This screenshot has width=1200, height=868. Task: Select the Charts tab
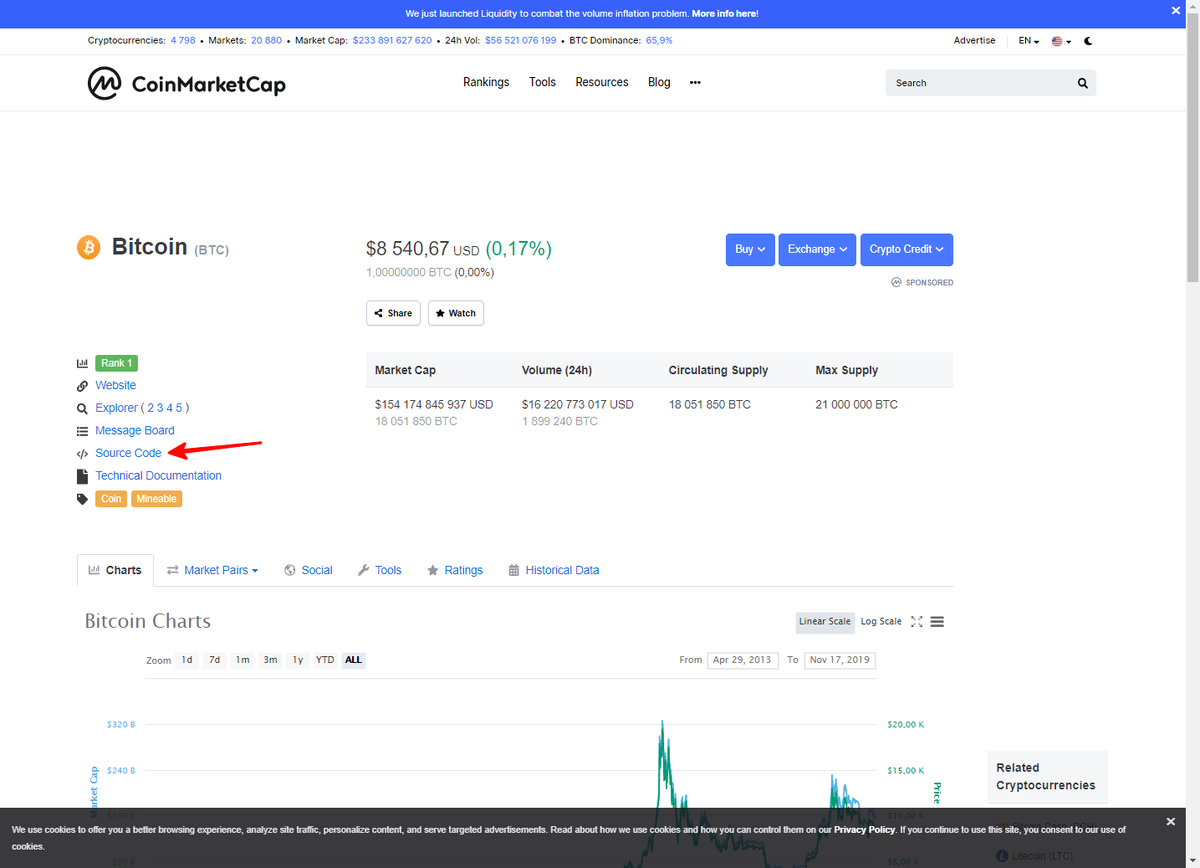tap(115, 570)
